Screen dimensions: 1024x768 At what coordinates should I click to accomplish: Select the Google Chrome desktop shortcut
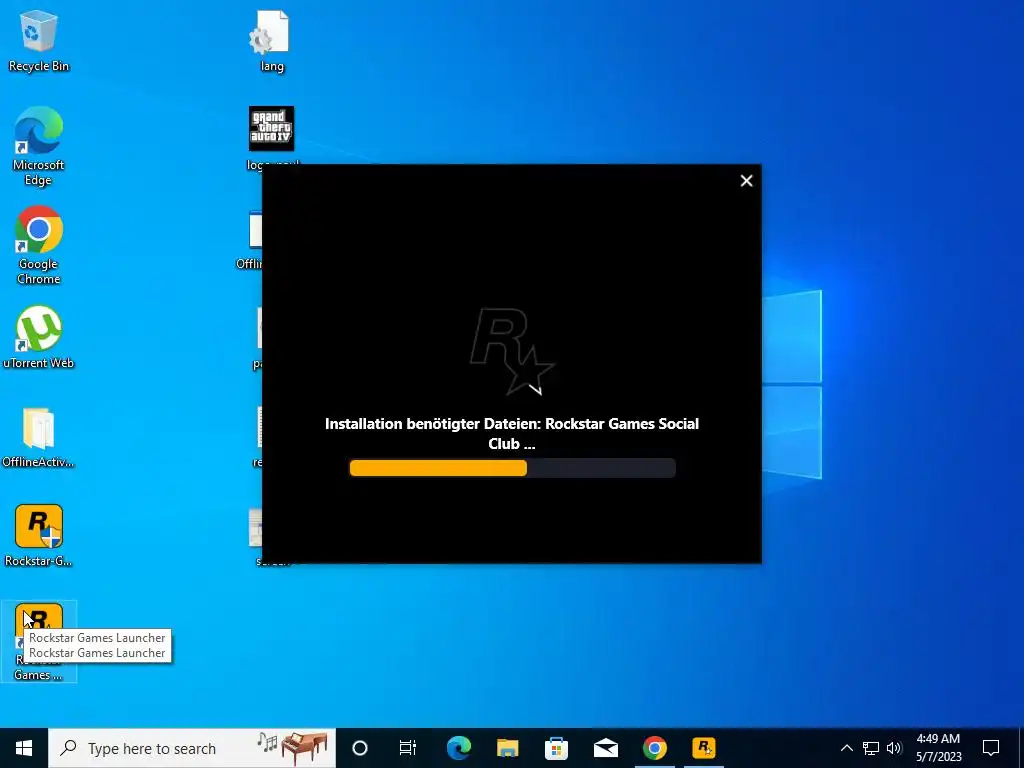click(39, 246)
